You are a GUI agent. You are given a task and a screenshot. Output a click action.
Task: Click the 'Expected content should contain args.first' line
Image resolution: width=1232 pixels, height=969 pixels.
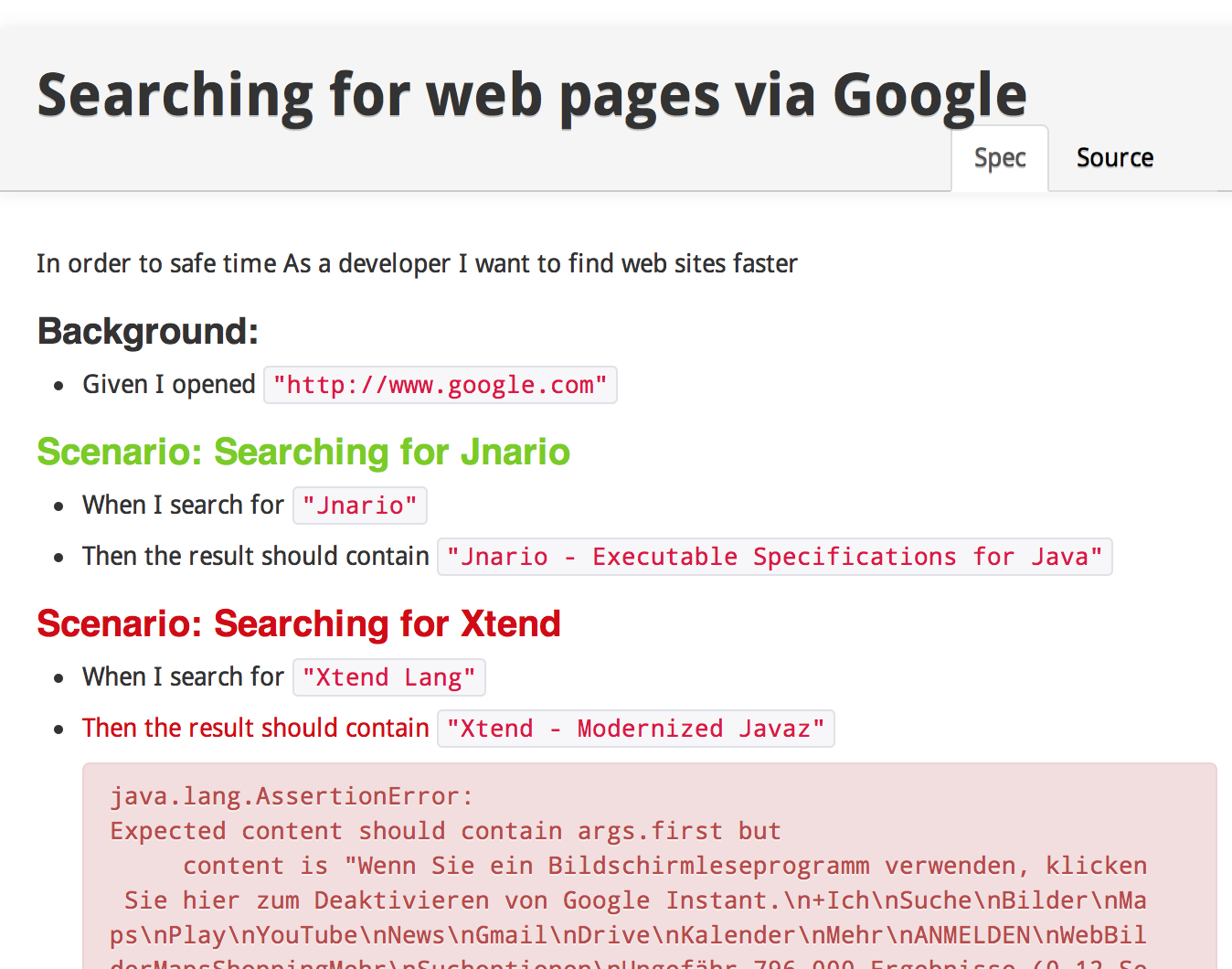tap(445, 831)
